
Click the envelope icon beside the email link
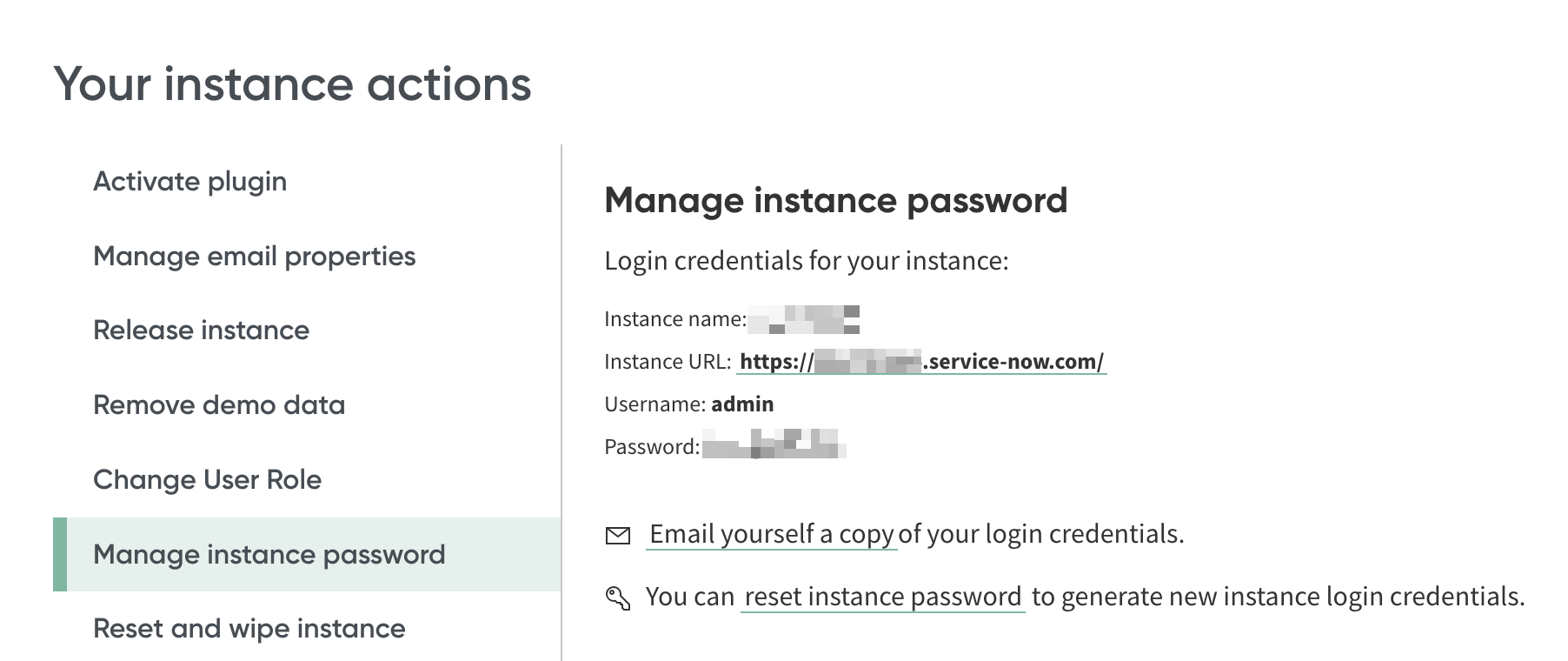pos(617,535)
